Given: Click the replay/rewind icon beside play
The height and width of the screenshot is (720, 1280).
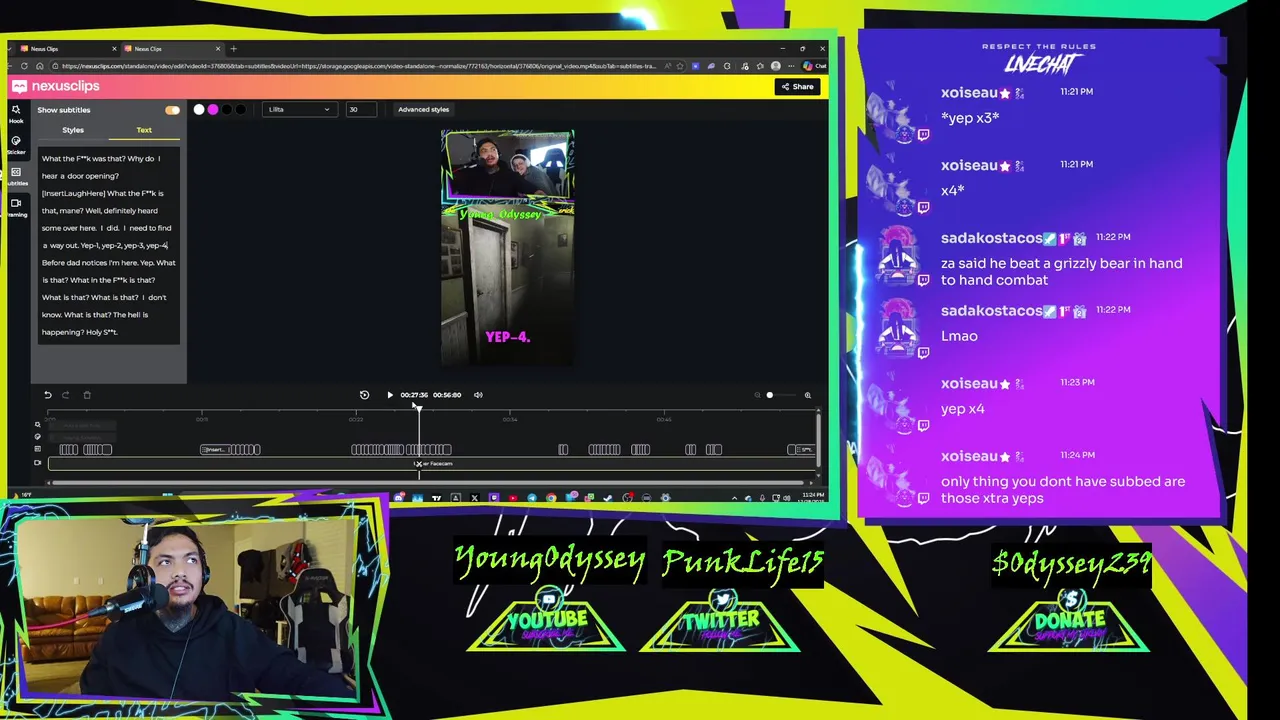Looking at the screenshot, I should pyautogui.click(x=364, y=395).
